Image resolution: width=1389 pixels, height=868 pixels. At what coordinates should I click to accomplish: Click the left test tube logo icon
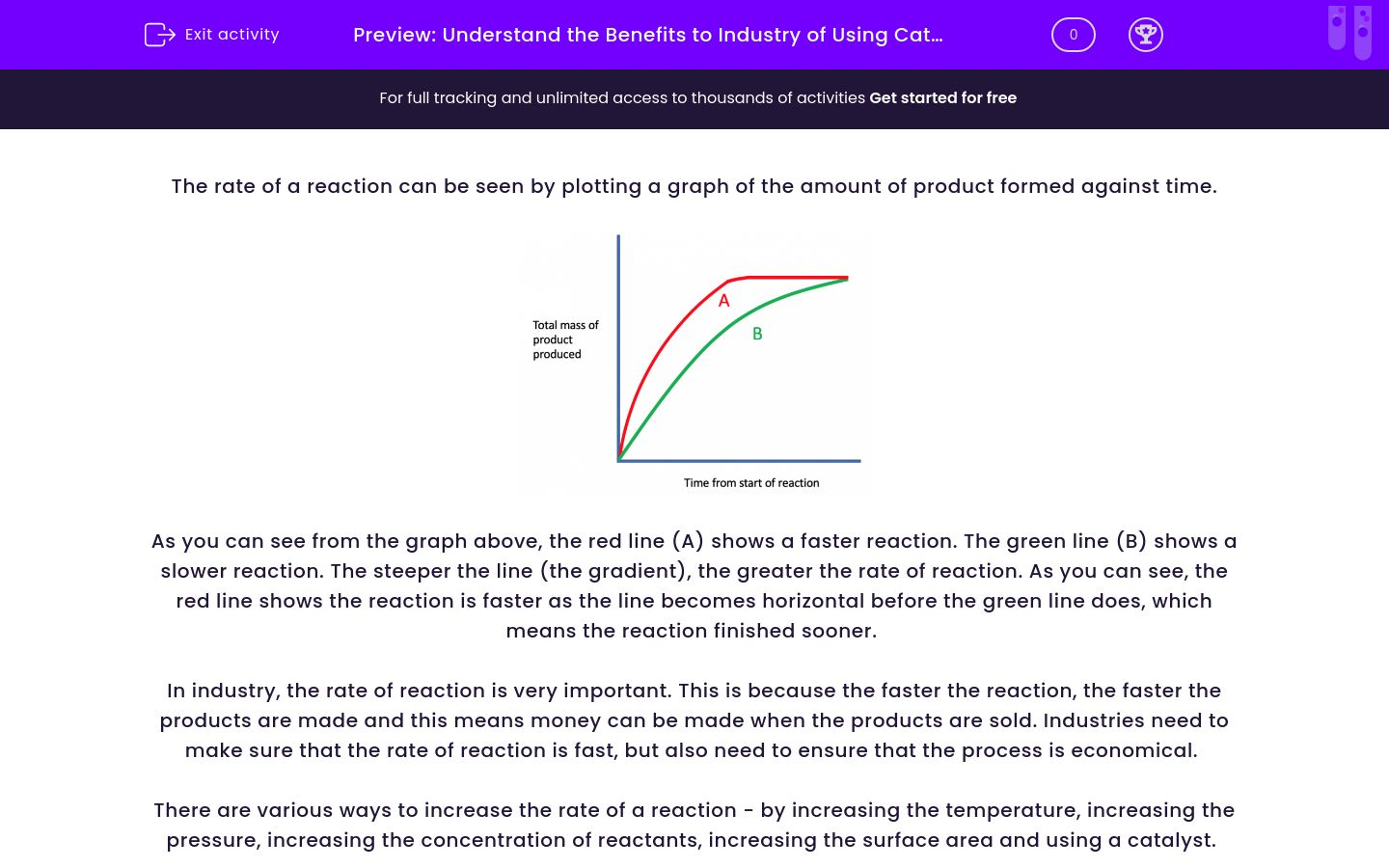click(1337, 30)
